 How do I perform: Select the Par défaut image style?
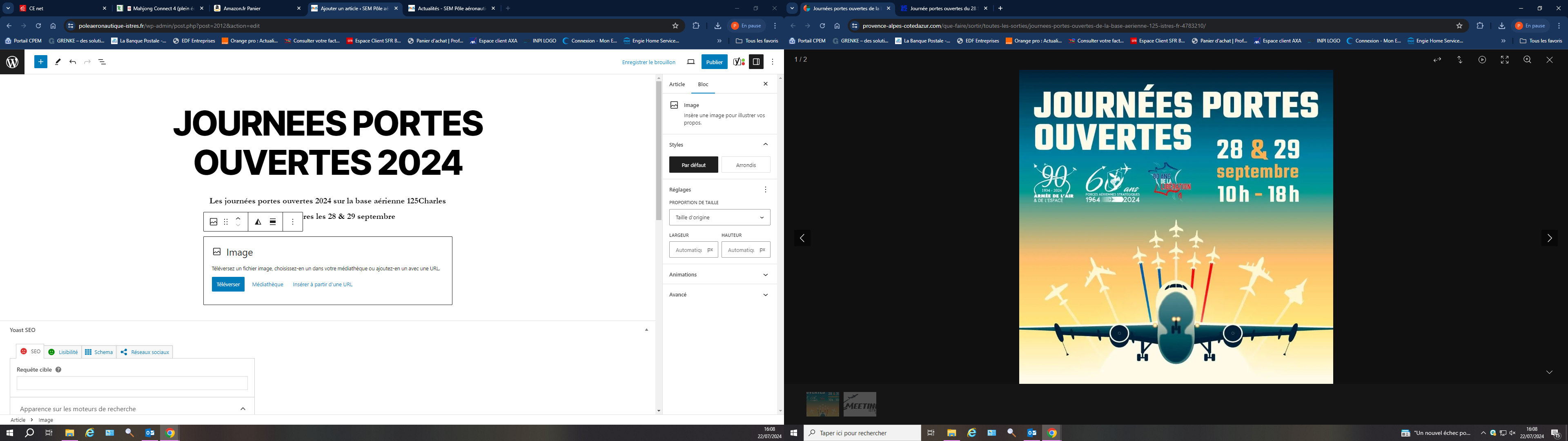tap(693, 165)
